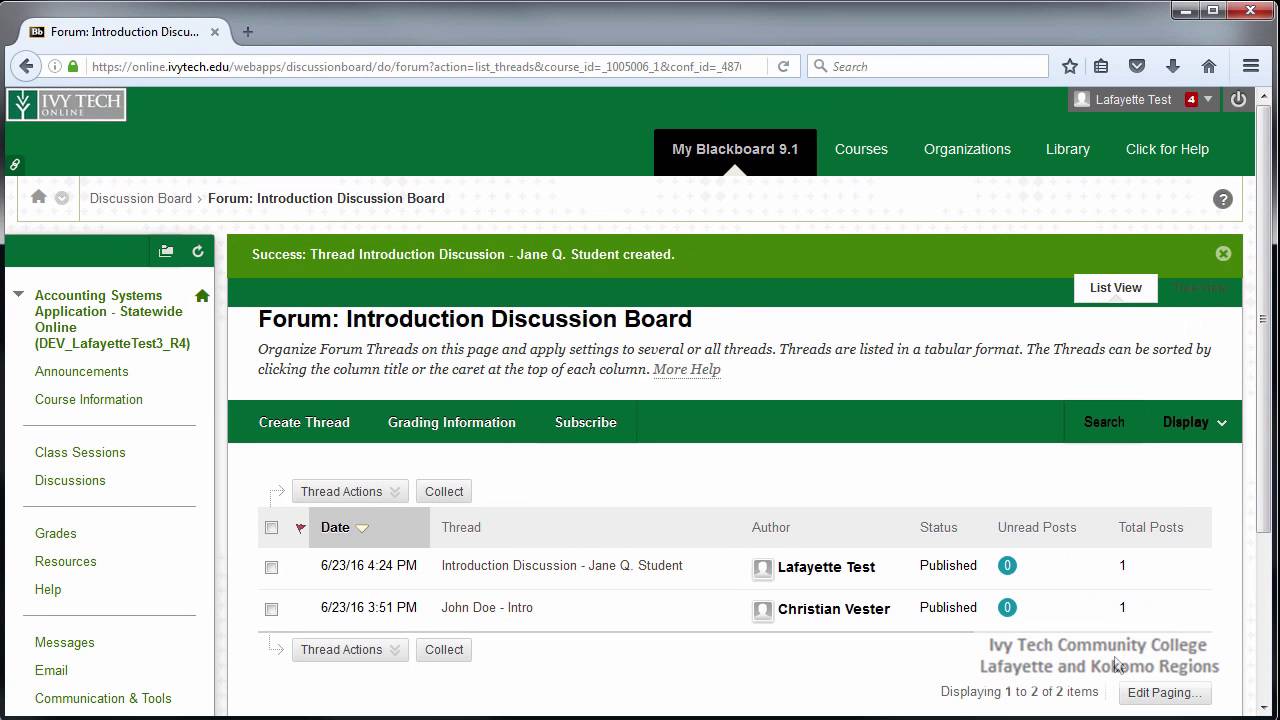The height and width of the screenshot is (720, 1280).
Task: Expand the Lafayette Test user menu
Action: pyautogui.click(x=1208, y=99)
